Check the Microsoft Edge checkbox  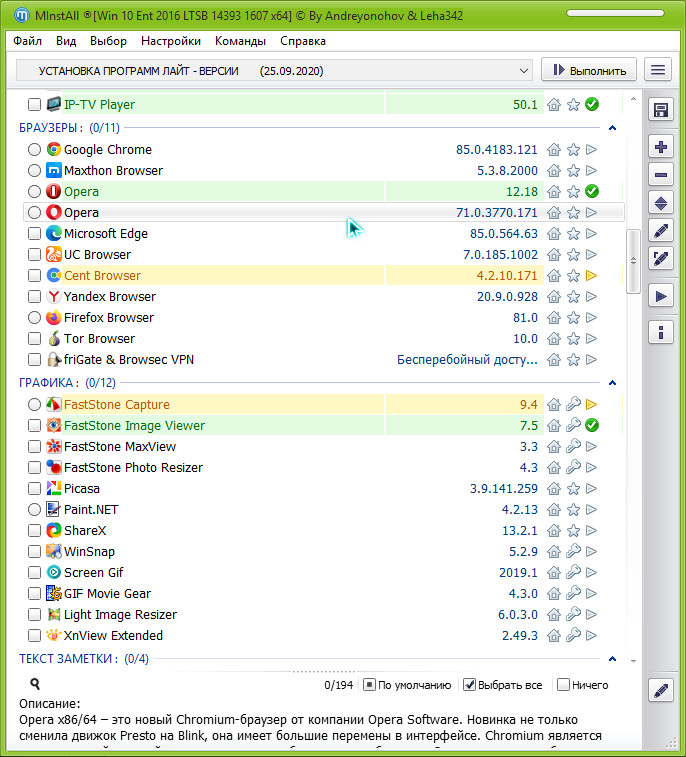34,234
